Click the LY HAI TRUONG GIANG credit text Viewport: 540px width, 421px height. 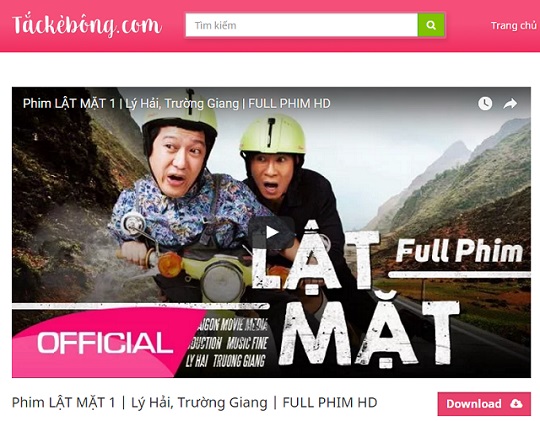coord(226,361)
